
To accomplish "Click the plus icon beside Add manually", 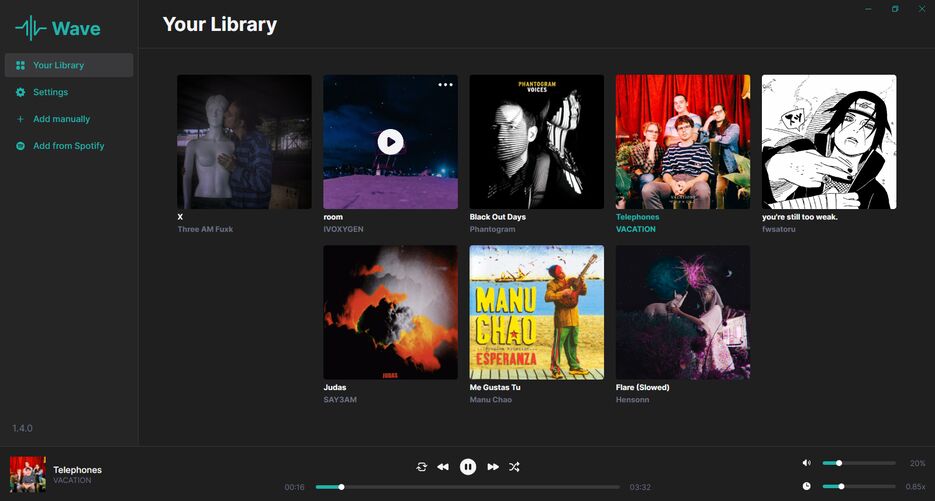I will (x=20, y=119).
